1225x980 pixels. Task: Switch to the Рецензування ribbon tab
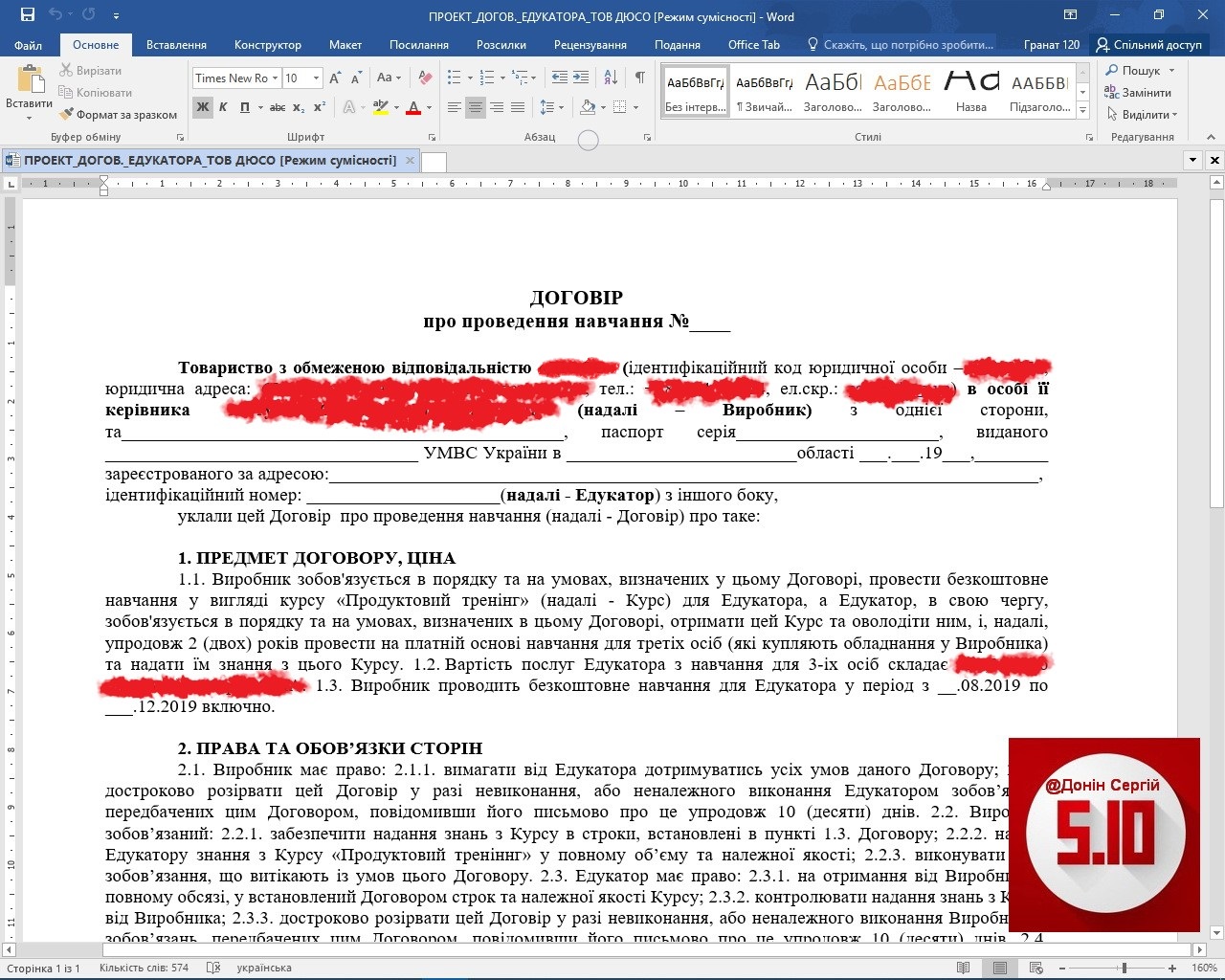(590, 45)
